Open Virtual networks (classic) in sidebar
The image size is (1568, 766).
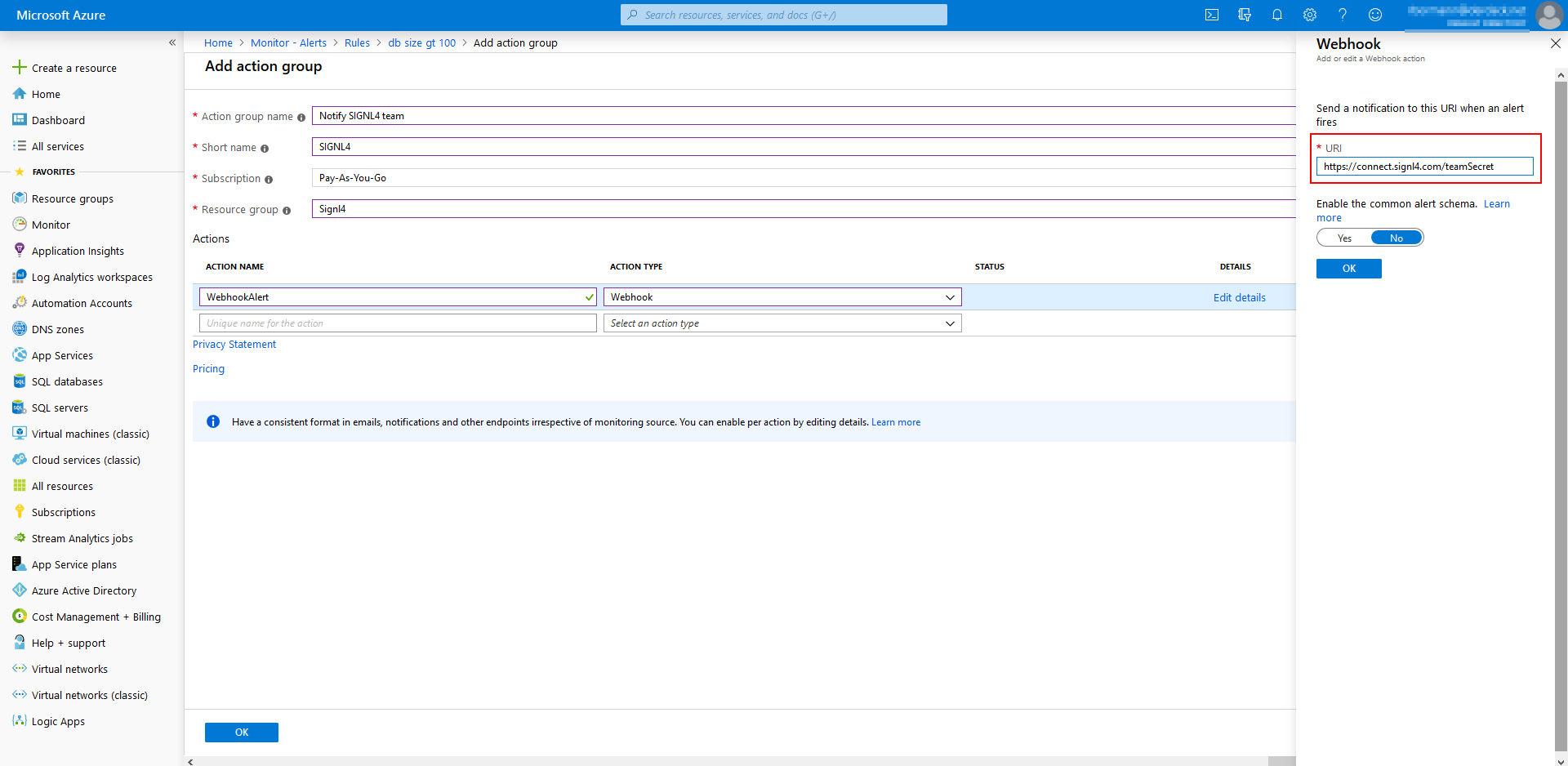tap(90, 695)
